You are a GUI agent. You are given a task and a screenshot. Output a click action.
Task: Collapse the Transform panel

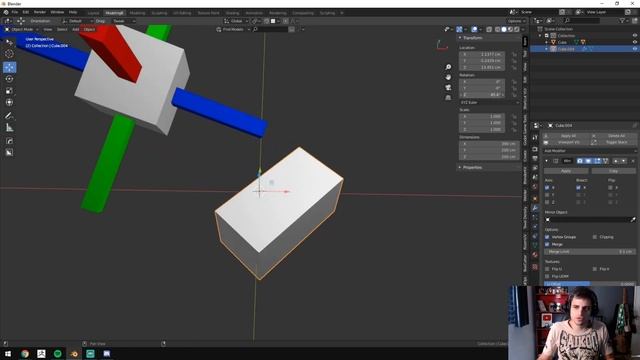[460, 38]
